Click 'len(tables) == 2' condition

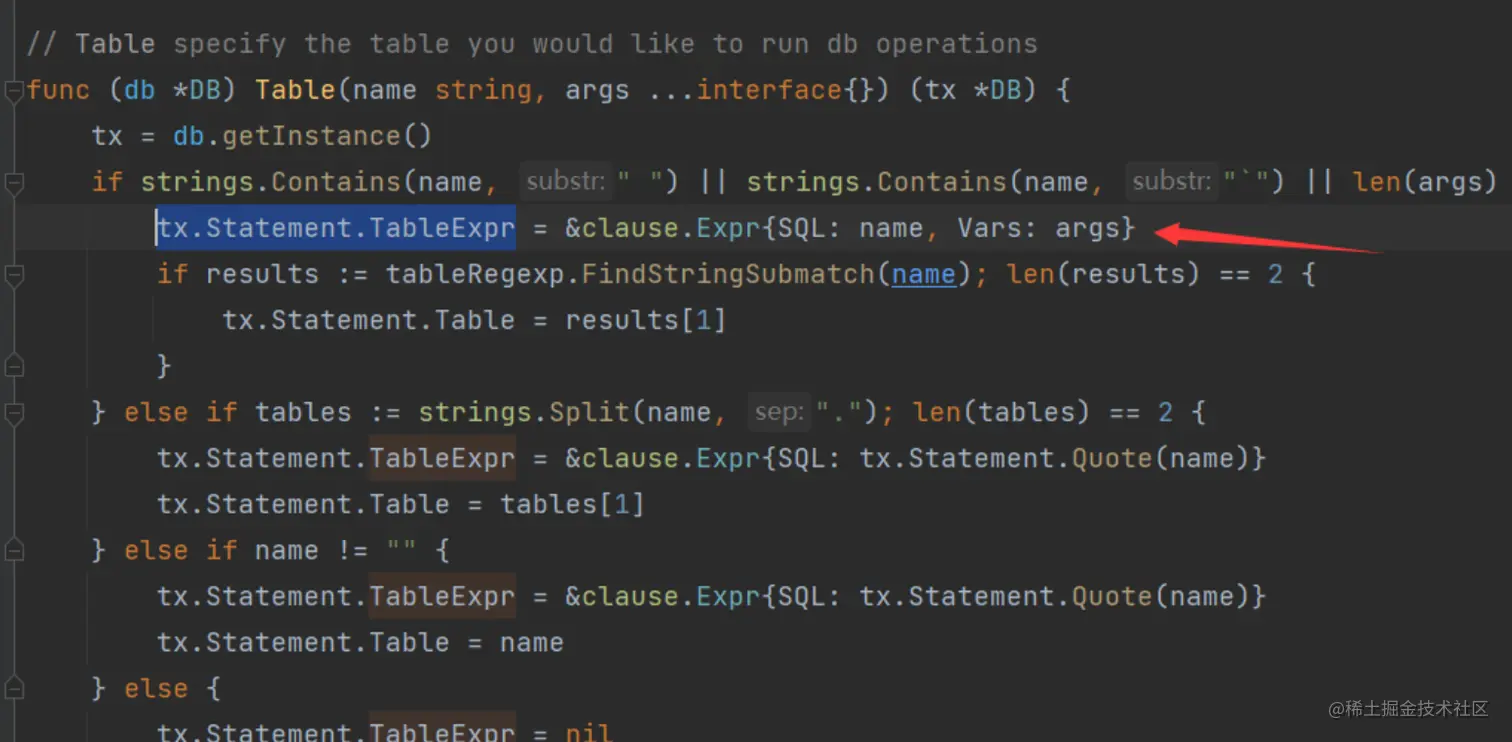tap(1043, 412)
